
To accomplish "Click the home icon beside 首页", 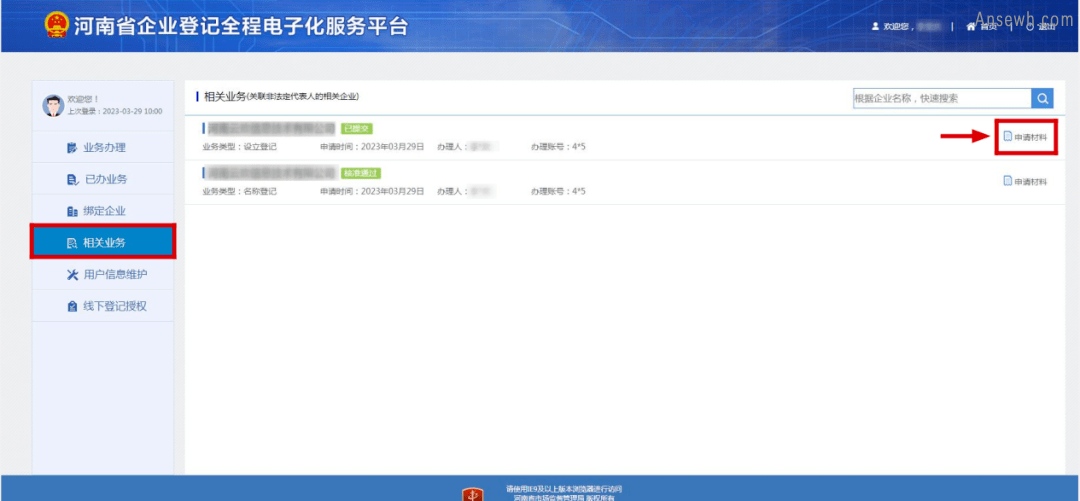I will [x=970, y=27].
